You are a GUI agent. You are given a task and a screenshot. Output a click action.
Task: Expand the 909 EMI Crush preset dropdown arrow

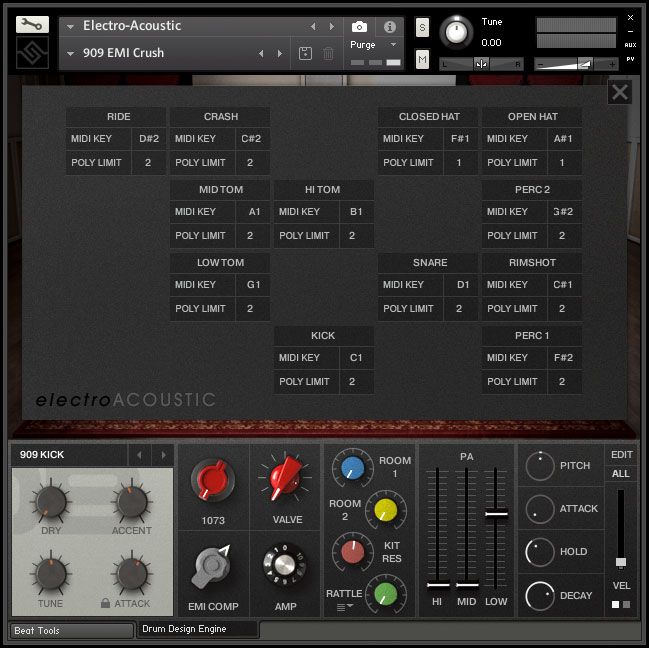tap(70, 54)
